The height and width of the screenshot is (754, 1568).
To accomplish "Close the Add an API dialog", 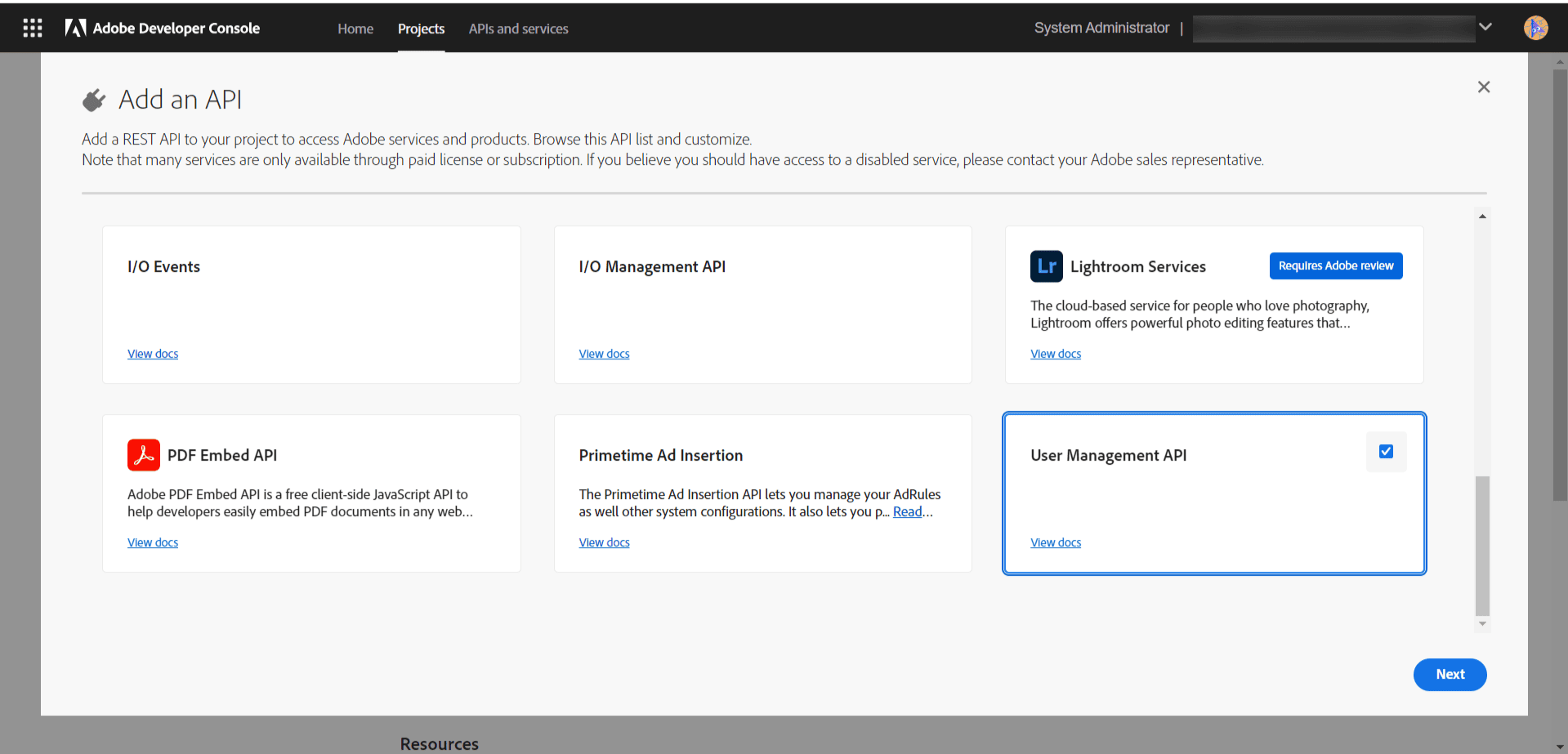I will pyautogui.click(x=1484, y=87).
